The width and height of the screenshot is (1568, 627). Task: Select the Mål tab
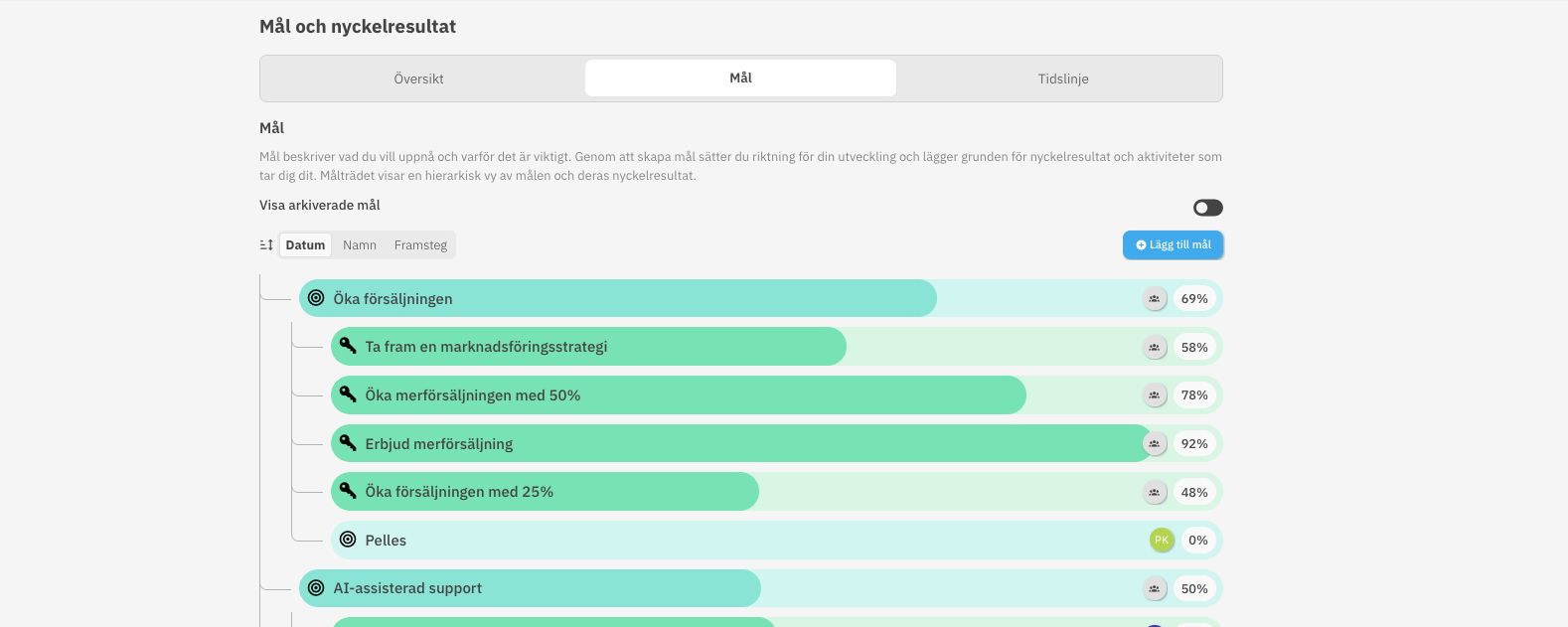740,78
